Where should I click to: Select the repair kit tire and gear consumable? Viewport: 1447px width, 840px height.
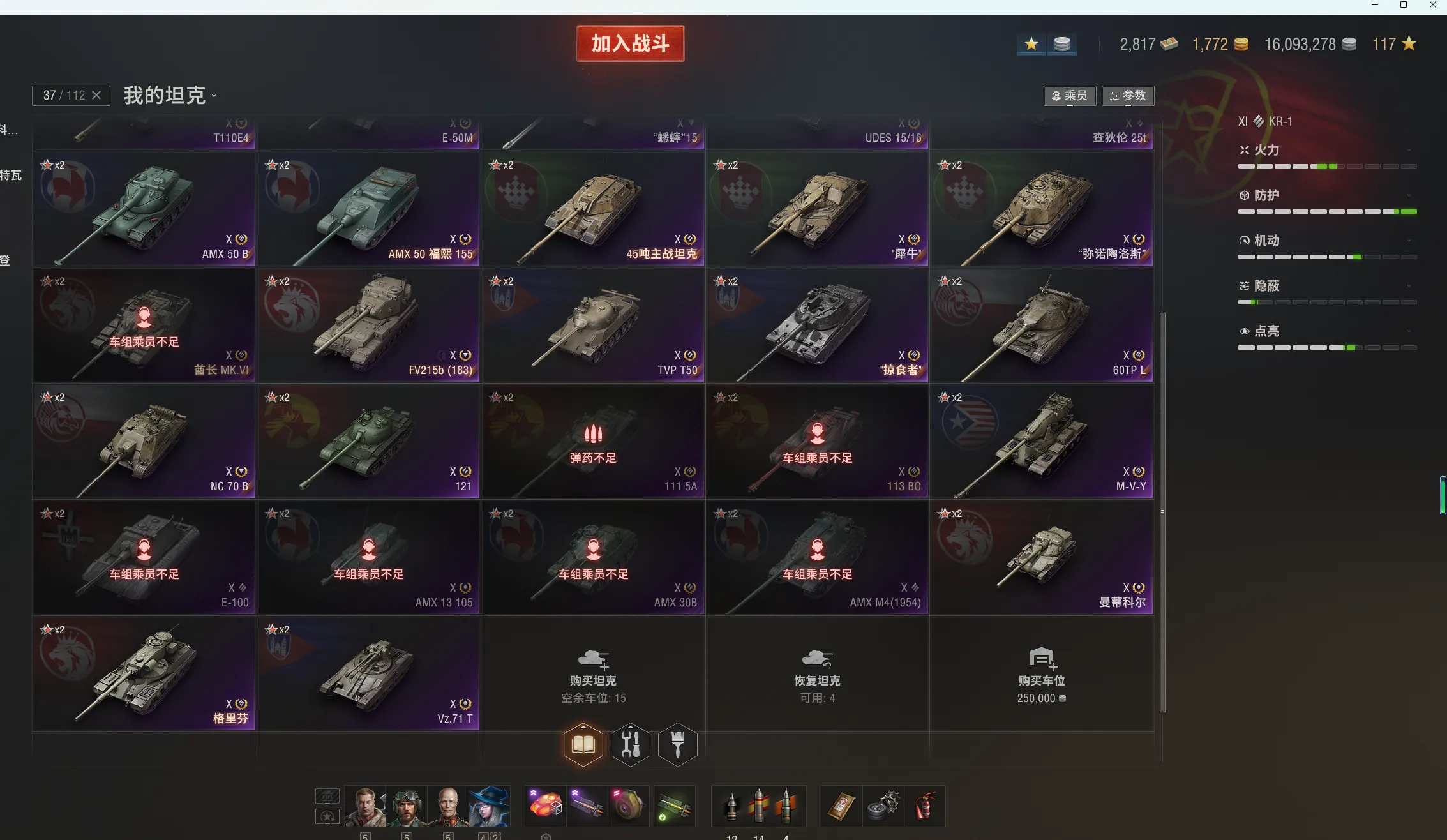pos(883,806)
